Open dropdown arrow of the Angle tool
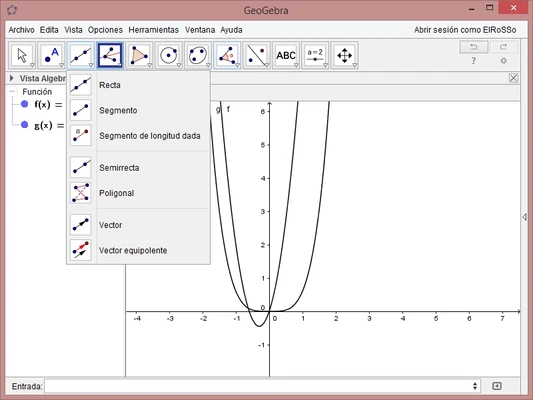This screenshot has height=400, width=533. 237,65
